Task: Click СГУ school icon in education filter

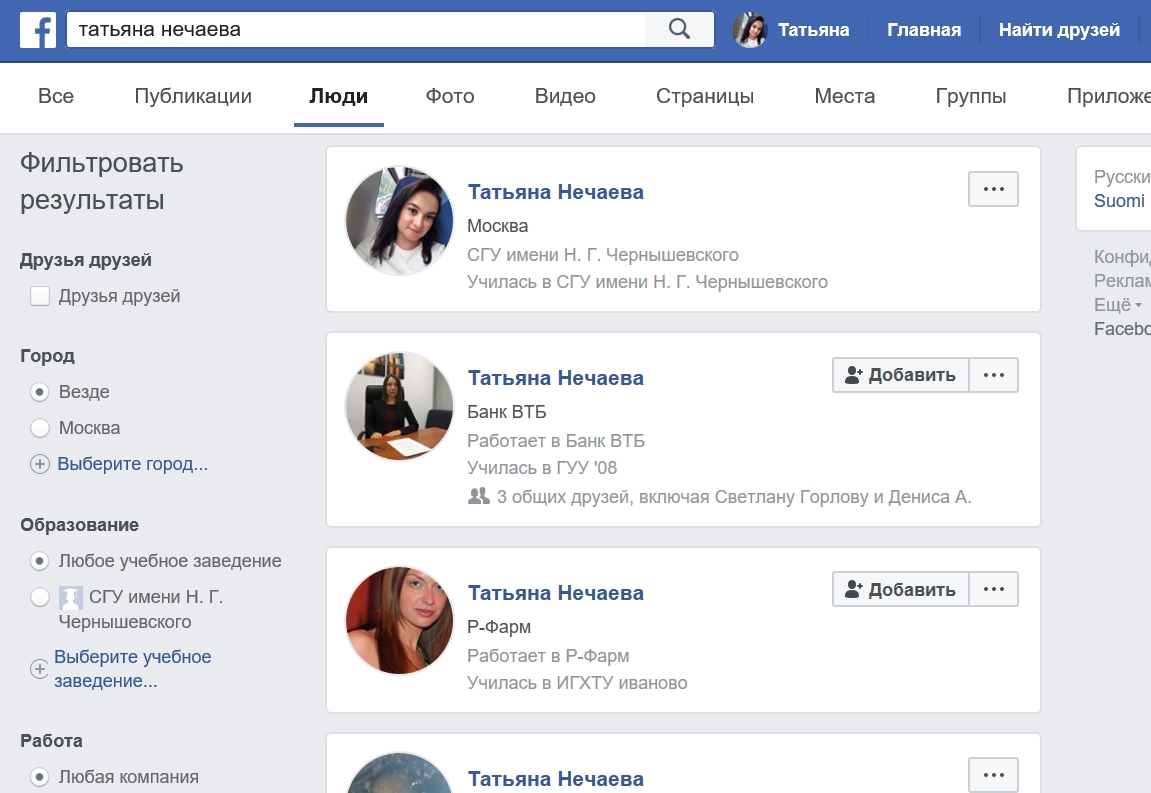Action: (70, 598)
